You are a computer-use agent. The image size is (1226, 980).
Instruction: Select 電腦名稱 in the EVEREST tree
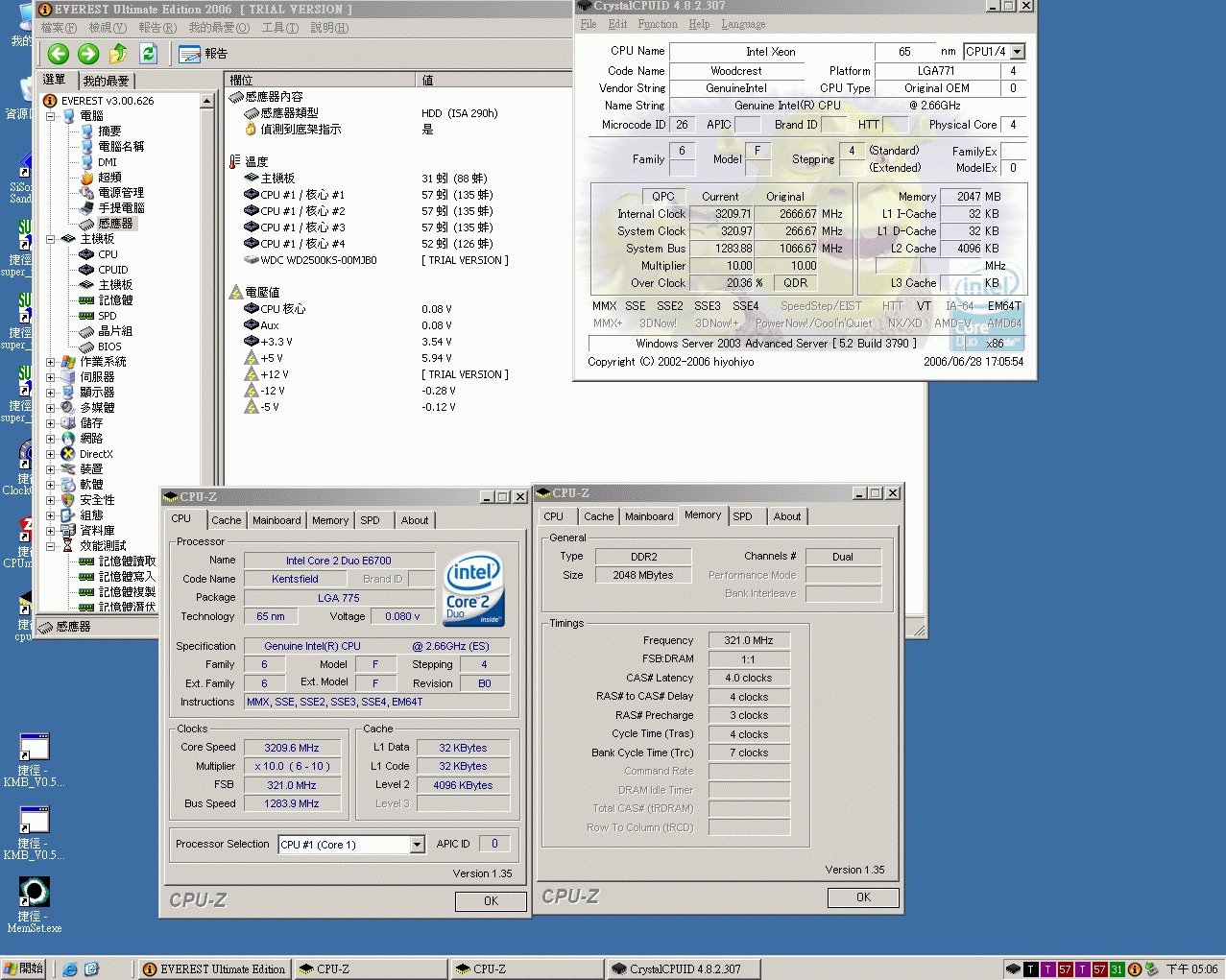tap(121, 147)
